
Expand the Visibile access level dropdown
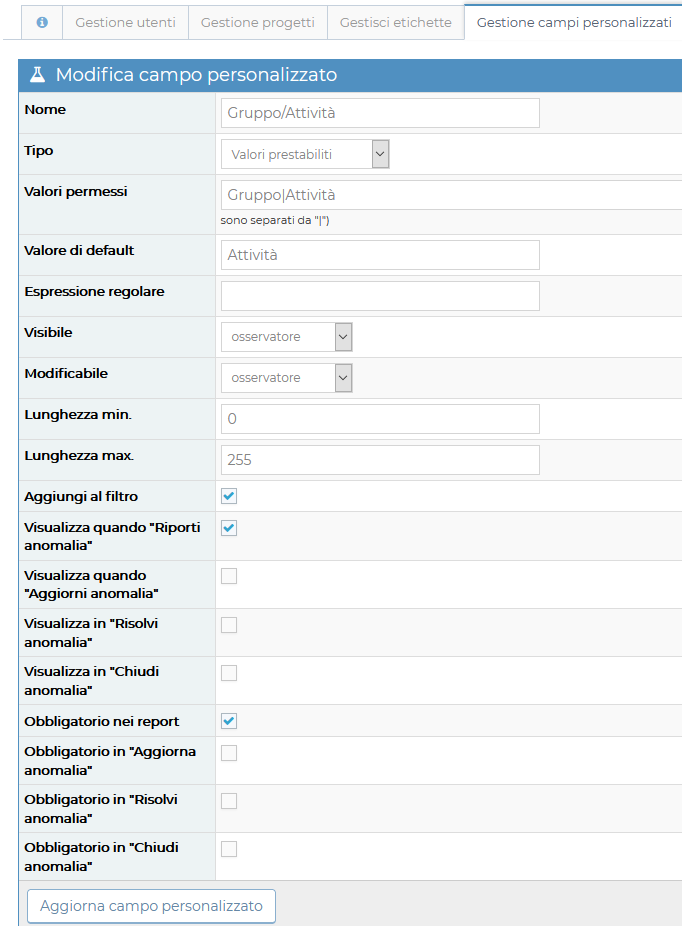[286, 337]
